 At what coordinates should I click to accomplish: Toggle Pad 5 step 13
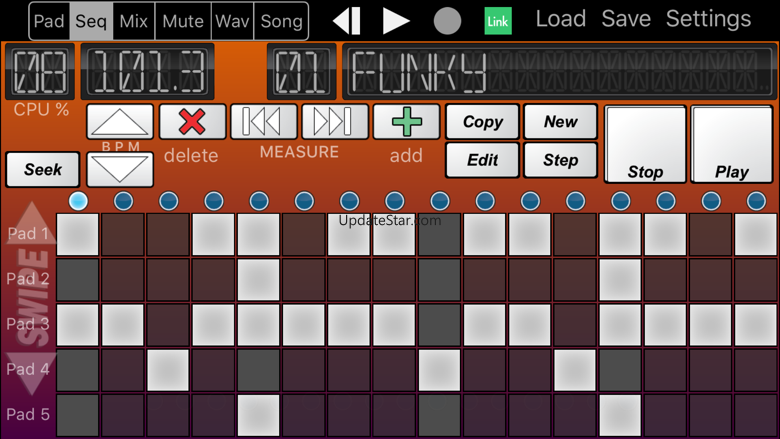[x=620, y=416]
